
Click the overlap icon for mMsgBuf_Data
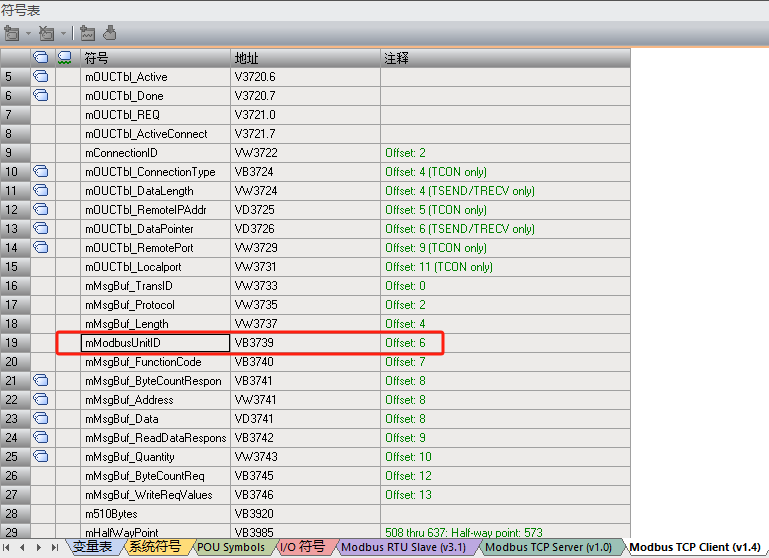click(x=41, y=419)
